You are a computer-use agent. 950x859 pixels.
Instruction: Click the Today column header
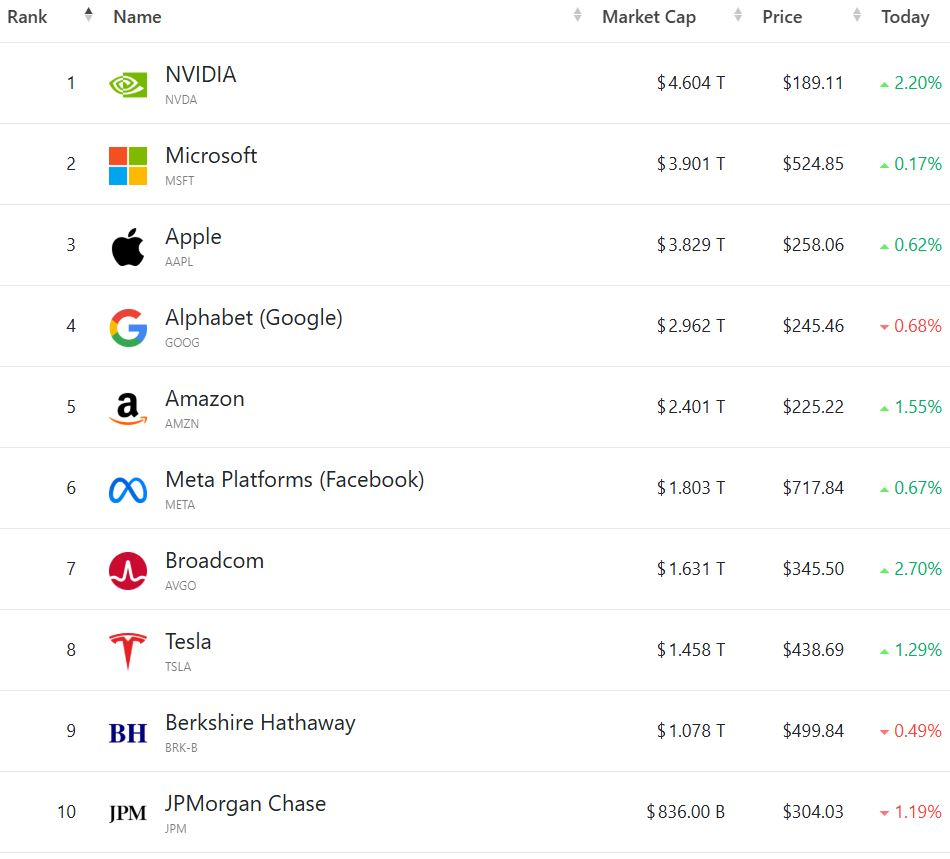click(x=905, y=17)
